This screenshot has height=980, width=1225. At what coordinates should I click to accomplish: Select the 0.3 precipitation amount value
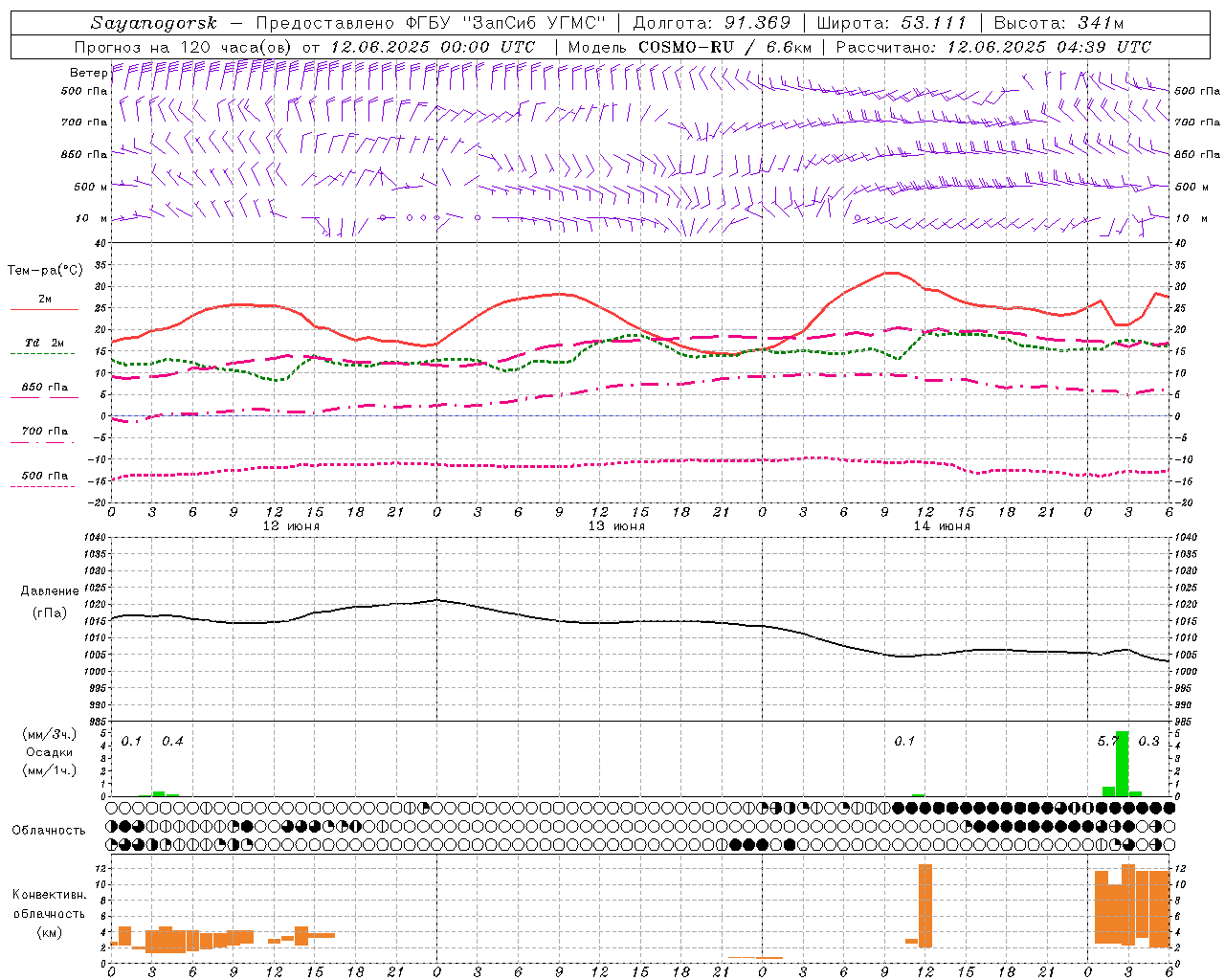pos(1148,742)
